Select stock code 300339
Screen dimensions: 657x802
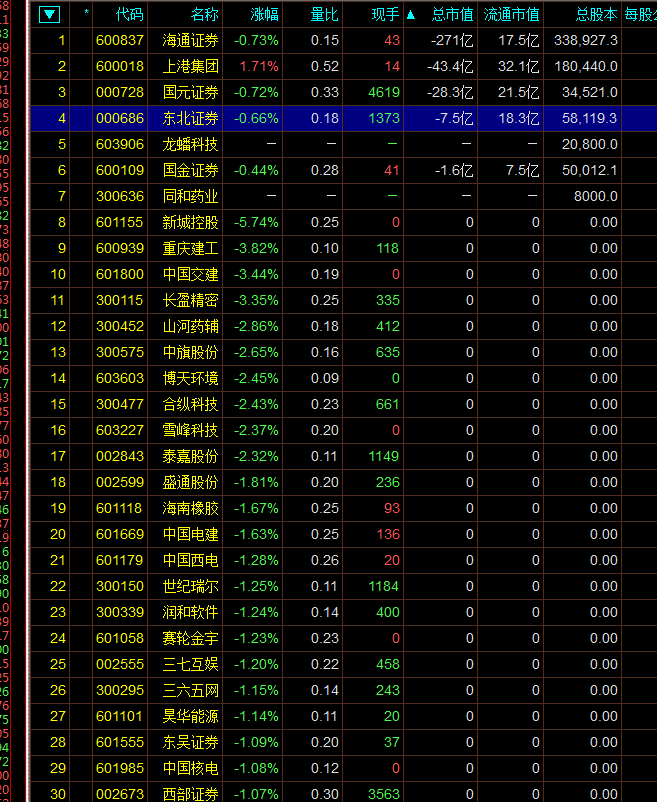[120, 612]
